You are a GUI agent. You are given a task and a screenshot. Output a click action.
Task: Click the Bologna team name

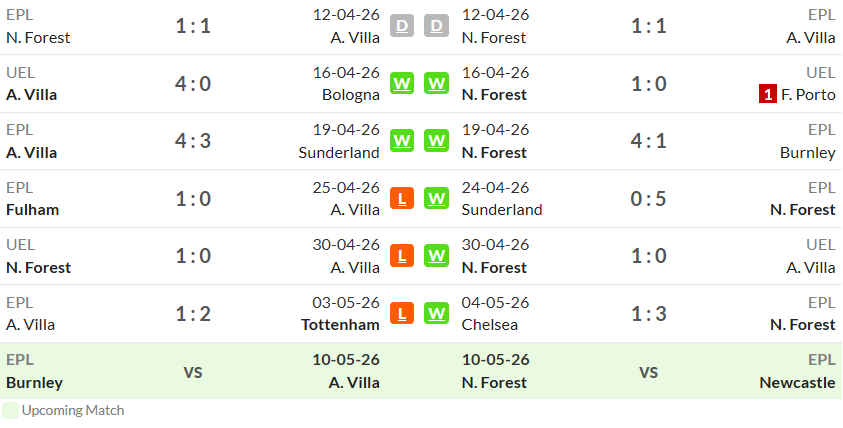(x=351, y=95)
